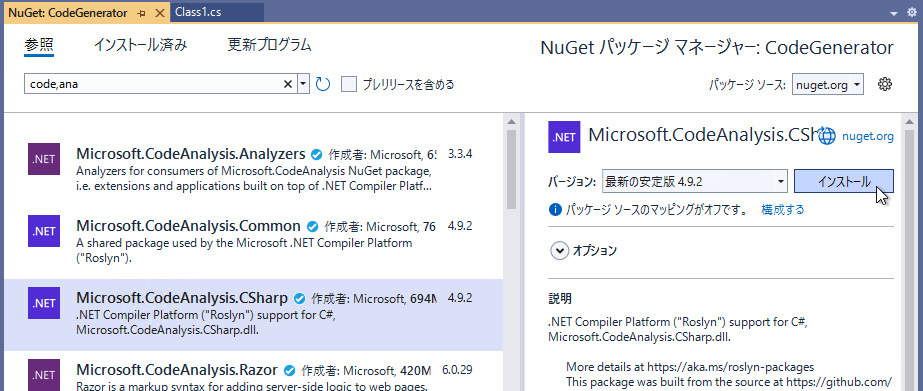Click the Microsoft.CodeAnalysis.CSharp list .NET icon

[x=44, y=302]
